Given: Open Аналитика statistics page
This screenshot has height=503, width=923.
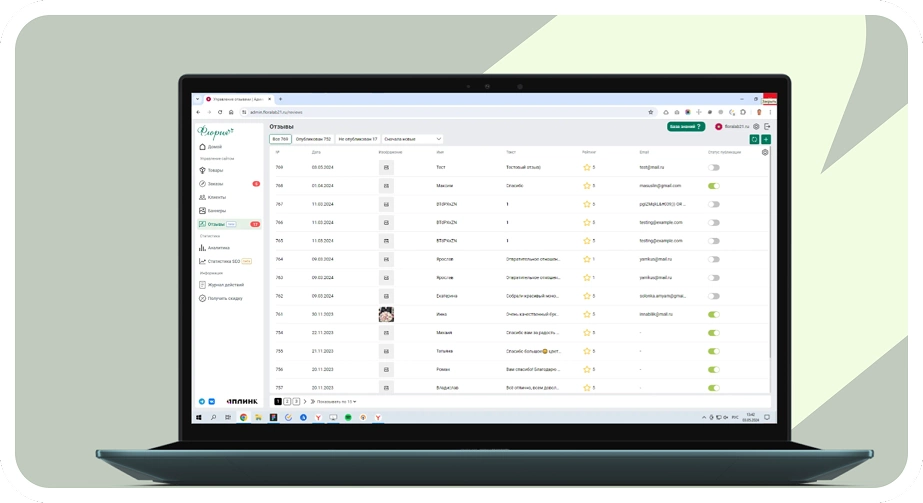Looking at the screenshot, I should (x=218, y=247).
